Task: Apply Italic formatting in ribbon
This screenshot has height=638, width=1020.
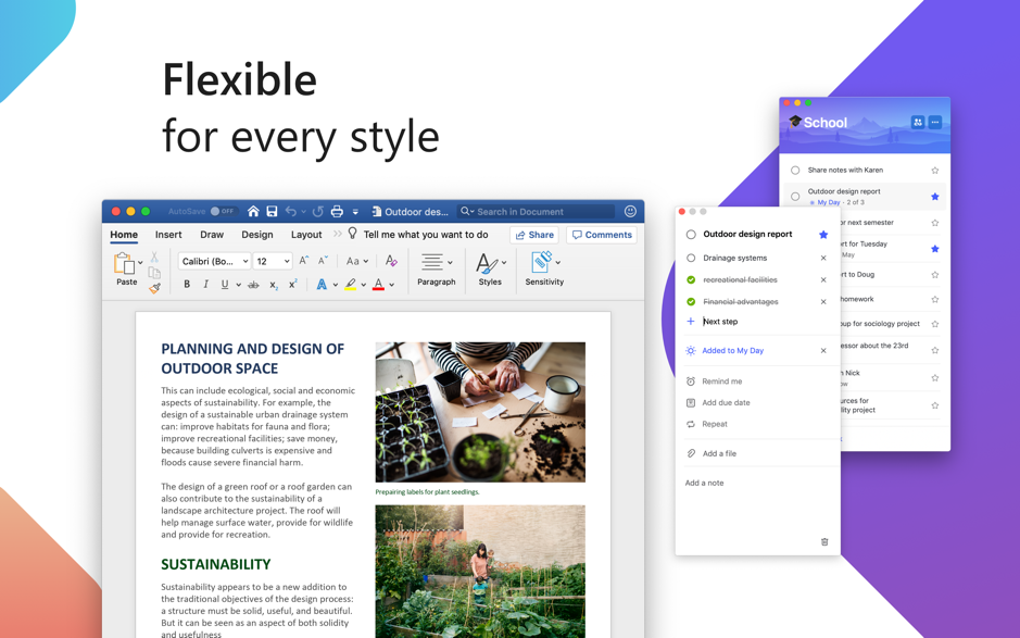Action: pos(206,284)
